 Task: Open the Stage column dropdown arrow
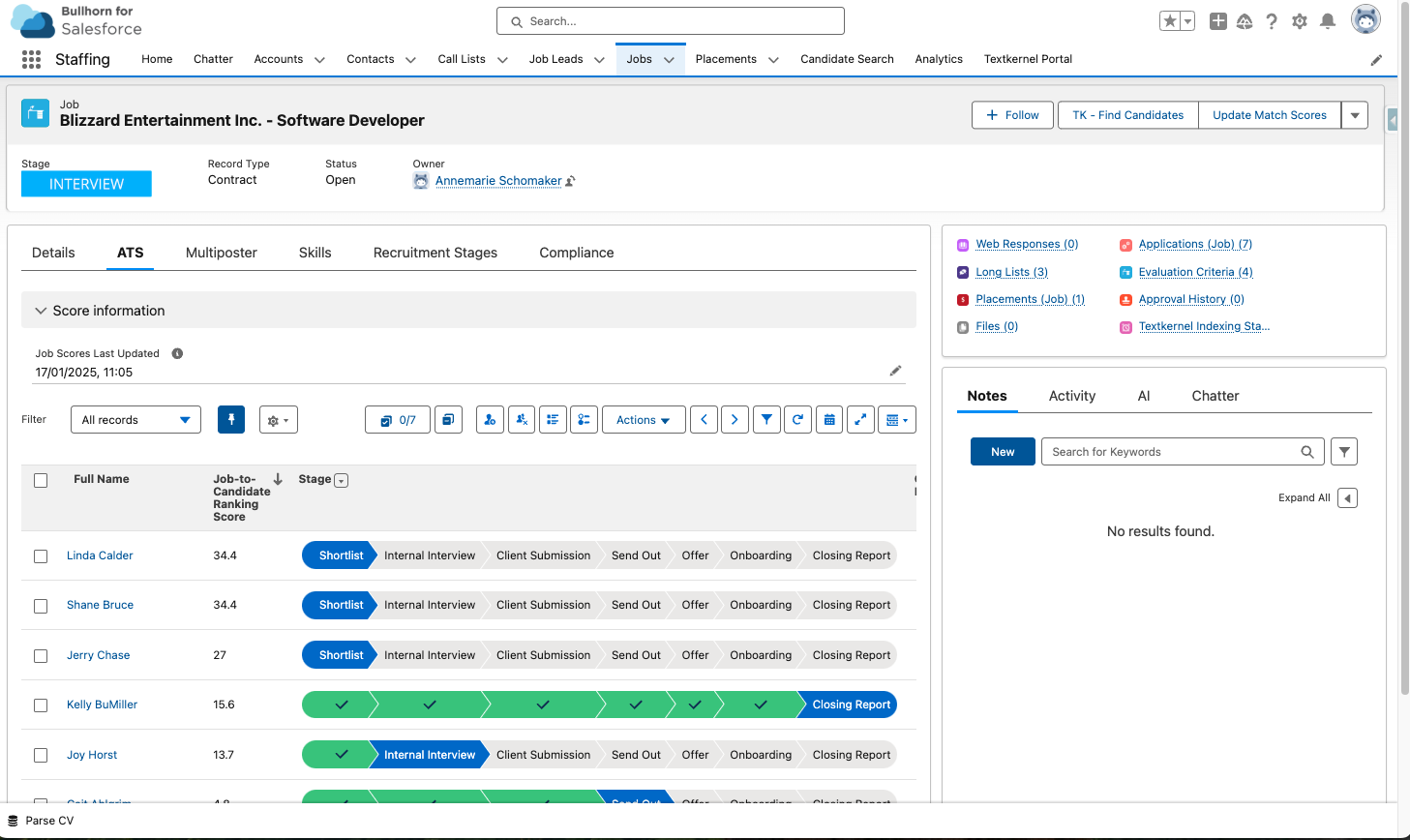click(x=341, y=480)
